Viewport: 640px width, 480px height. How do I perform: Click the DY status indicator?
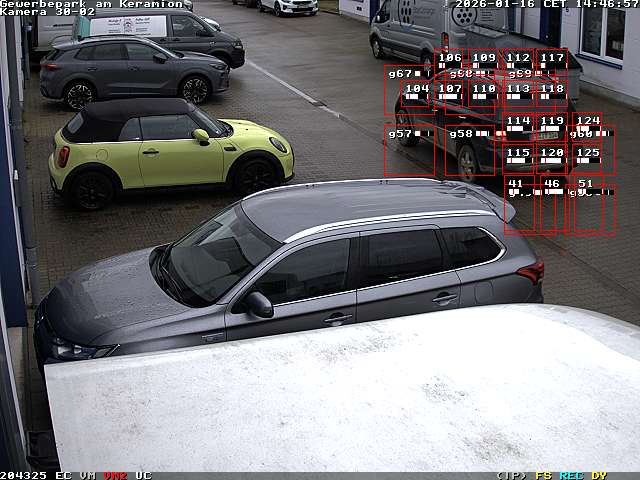click(x=598, y=475)
